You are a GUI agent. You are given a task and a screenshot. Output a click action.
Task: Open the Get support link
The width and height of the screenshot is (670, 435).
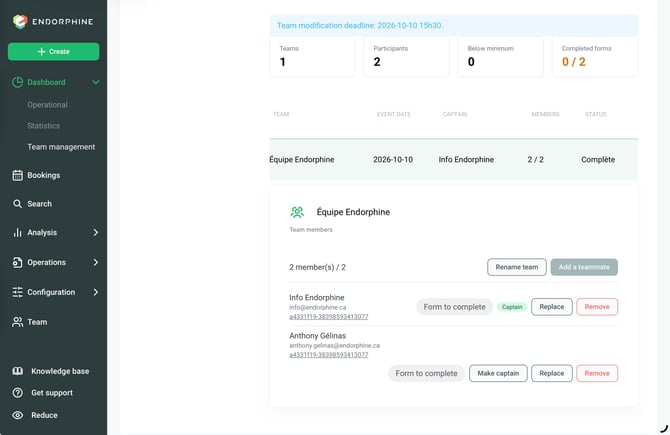(52, 393)
